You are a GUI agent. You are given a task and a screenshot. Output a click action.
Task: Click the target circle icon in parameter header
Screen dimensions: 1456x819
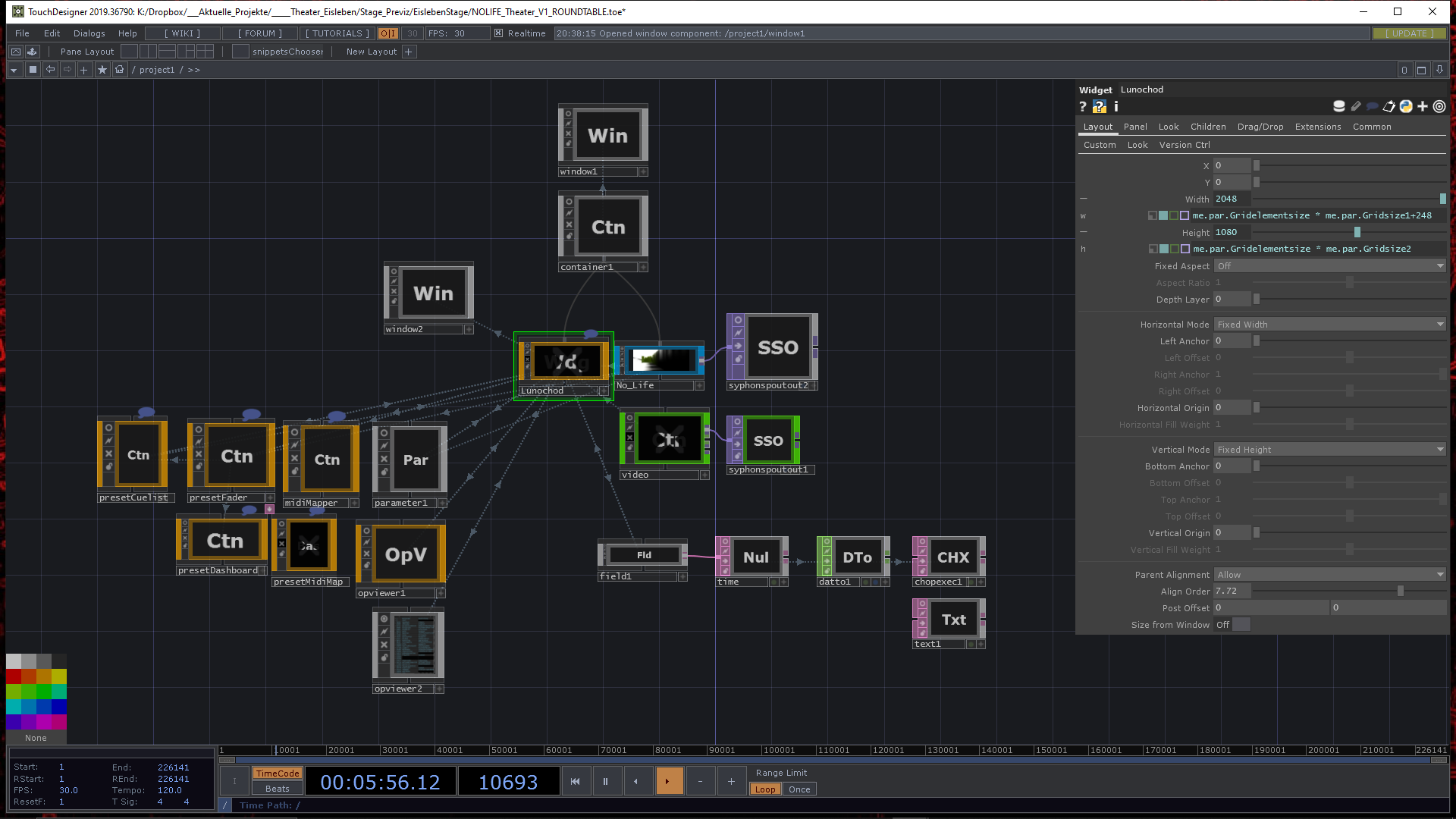point(1439,107)
